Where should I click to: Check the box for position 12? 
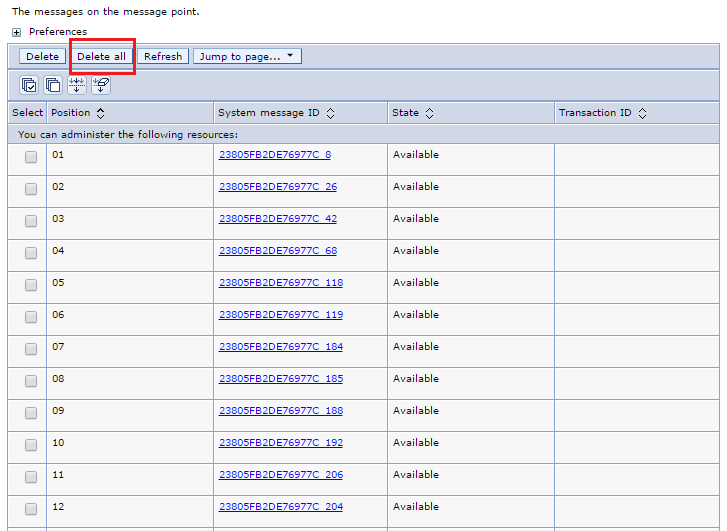click(x=31, y=509)
